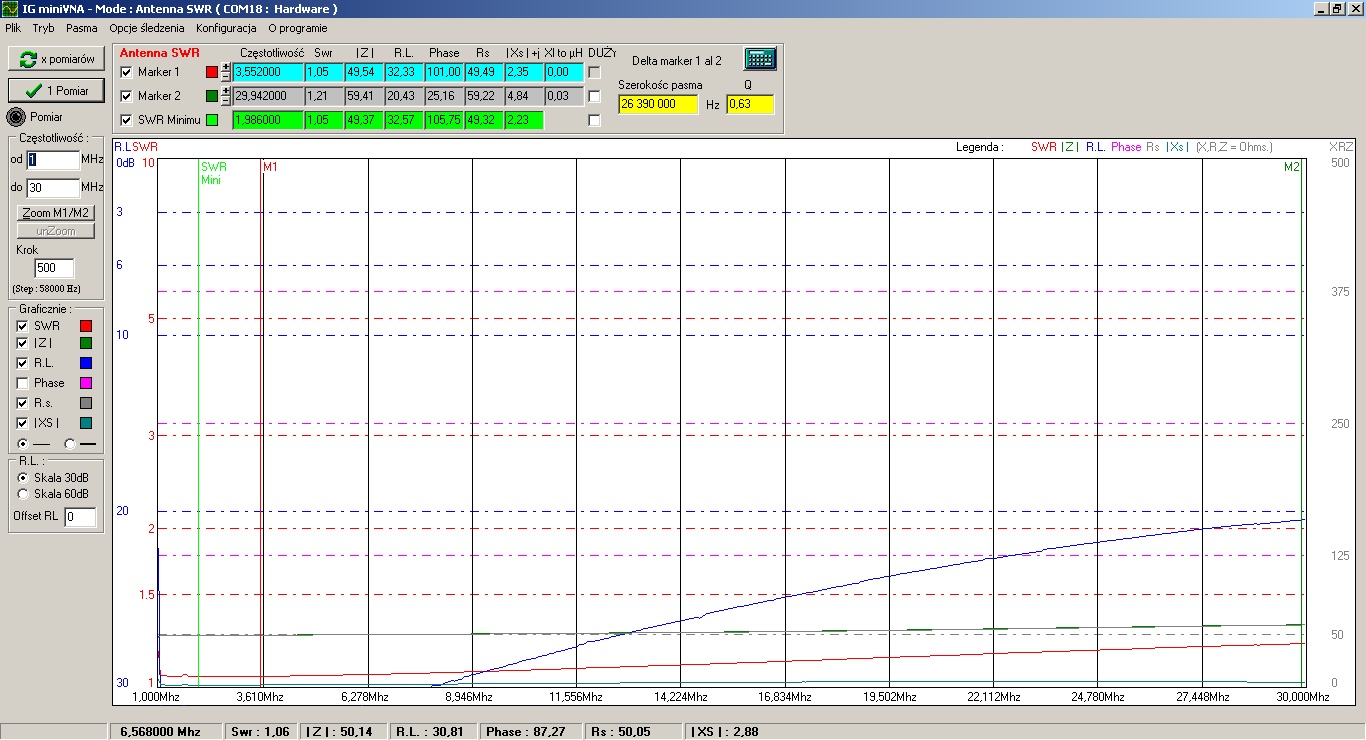Start repeated scan with x pomiarów button
Image resolution: width=1366 pixels, height=740 pixels.
click(56, 59)
